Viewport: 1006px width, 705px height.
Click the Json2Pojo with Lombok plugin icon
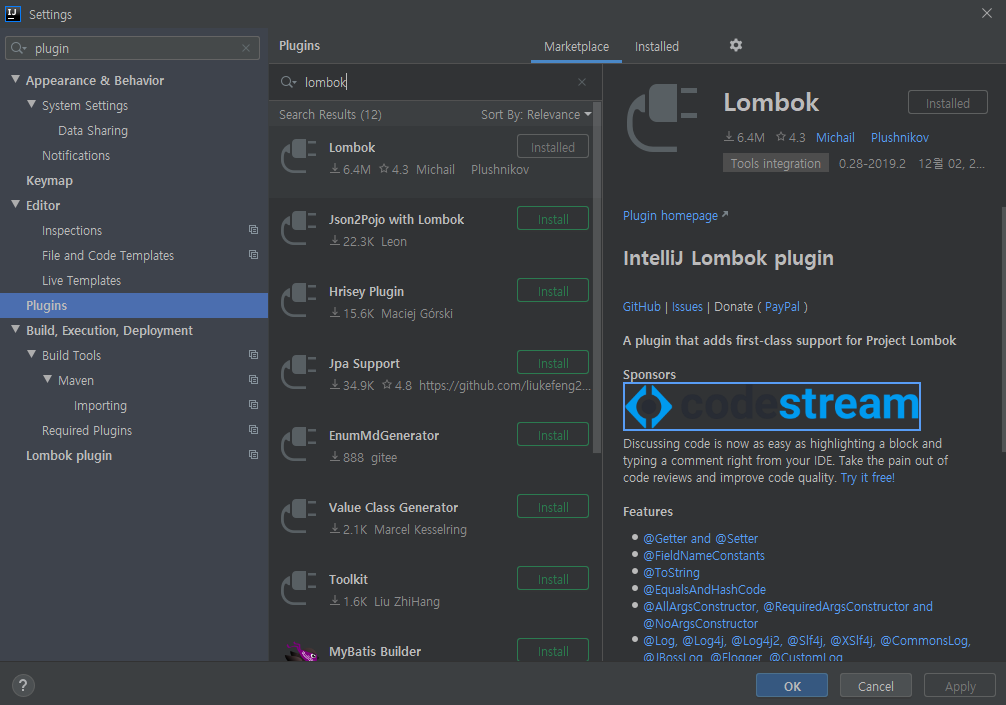click(298, 228)
